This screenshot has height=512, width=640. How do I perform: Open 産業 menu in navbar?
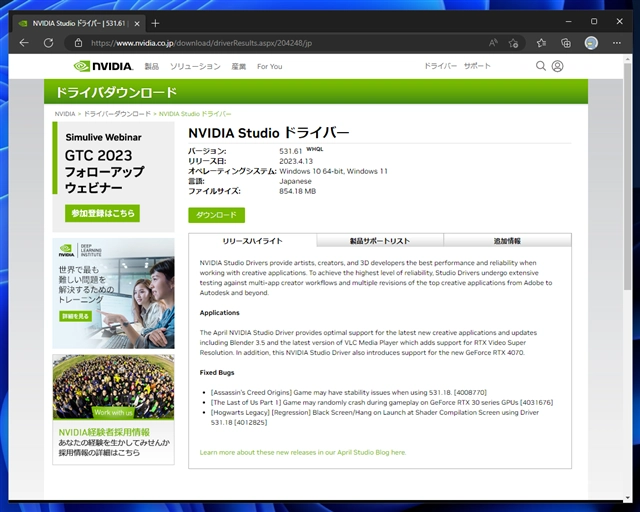[239, 66]
